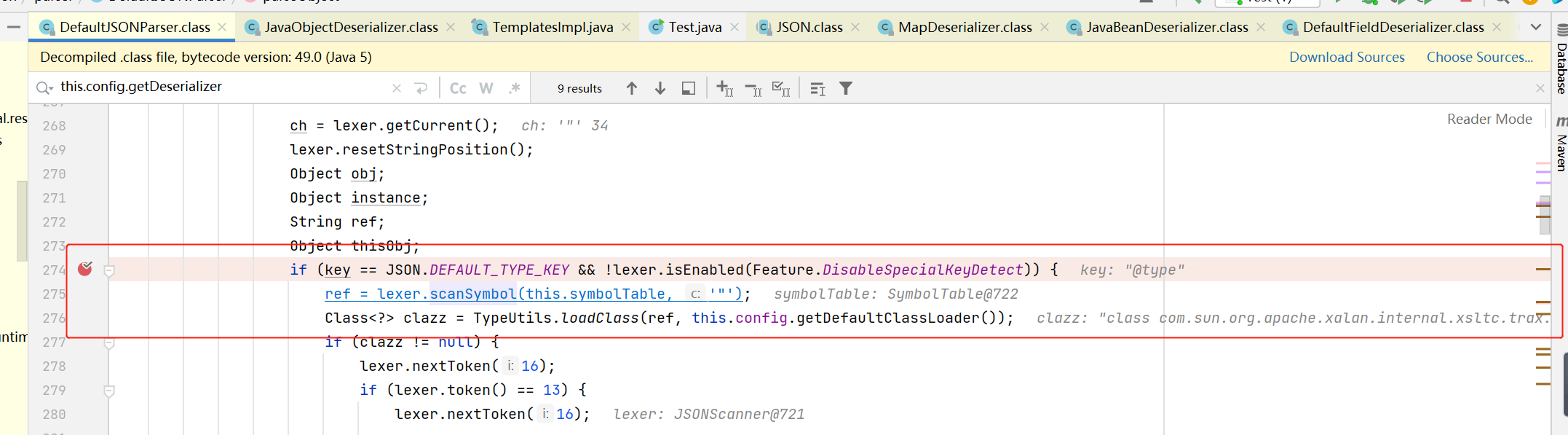This screenshot has height=435, width=1568.
Task: Insert new line in search field
Action: (x=421, y=88)
